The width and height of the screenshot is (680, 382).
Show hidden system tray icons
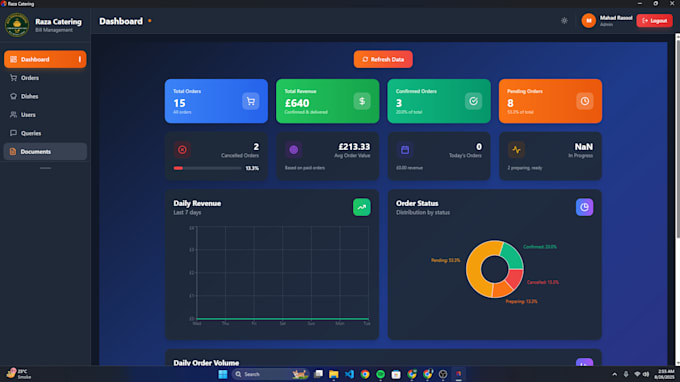(x=614, y=374)
